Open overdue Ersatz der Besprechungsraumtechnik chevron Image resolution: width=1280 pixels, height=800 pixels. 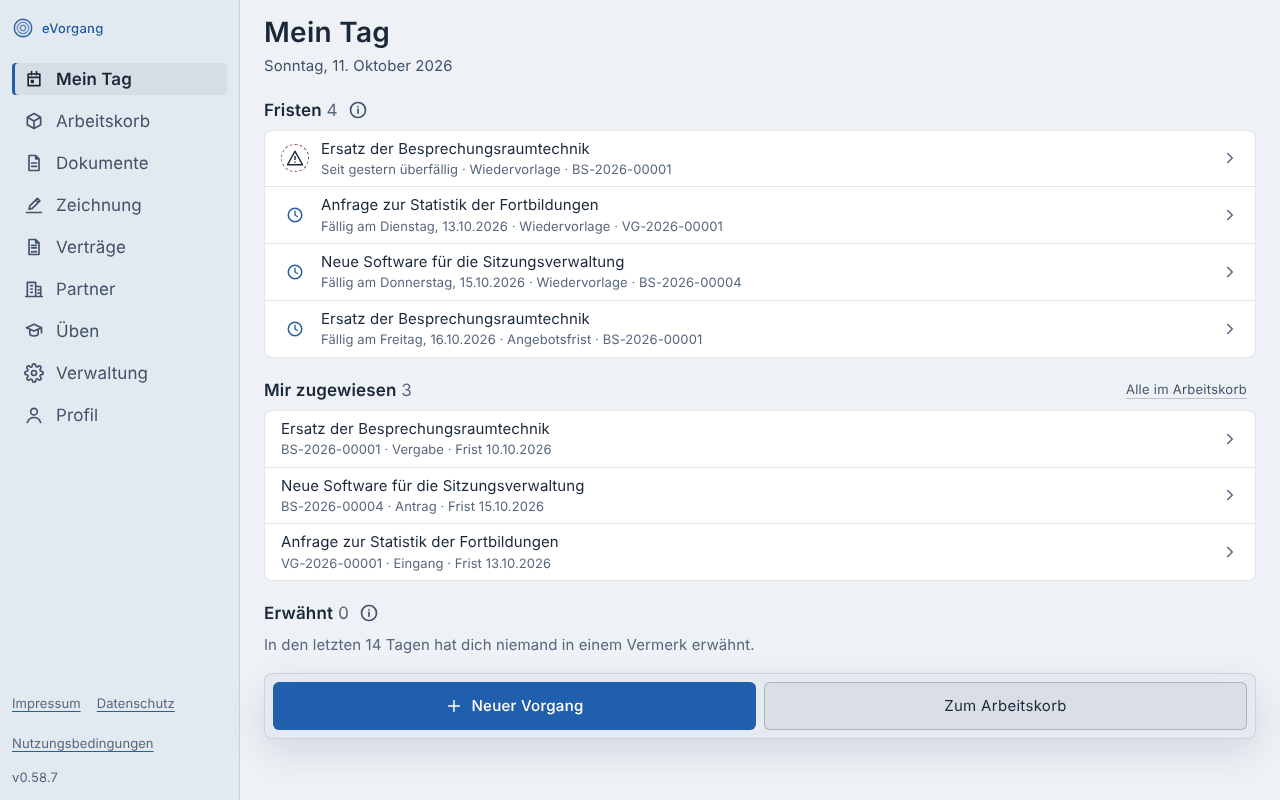pos(1230,158)
